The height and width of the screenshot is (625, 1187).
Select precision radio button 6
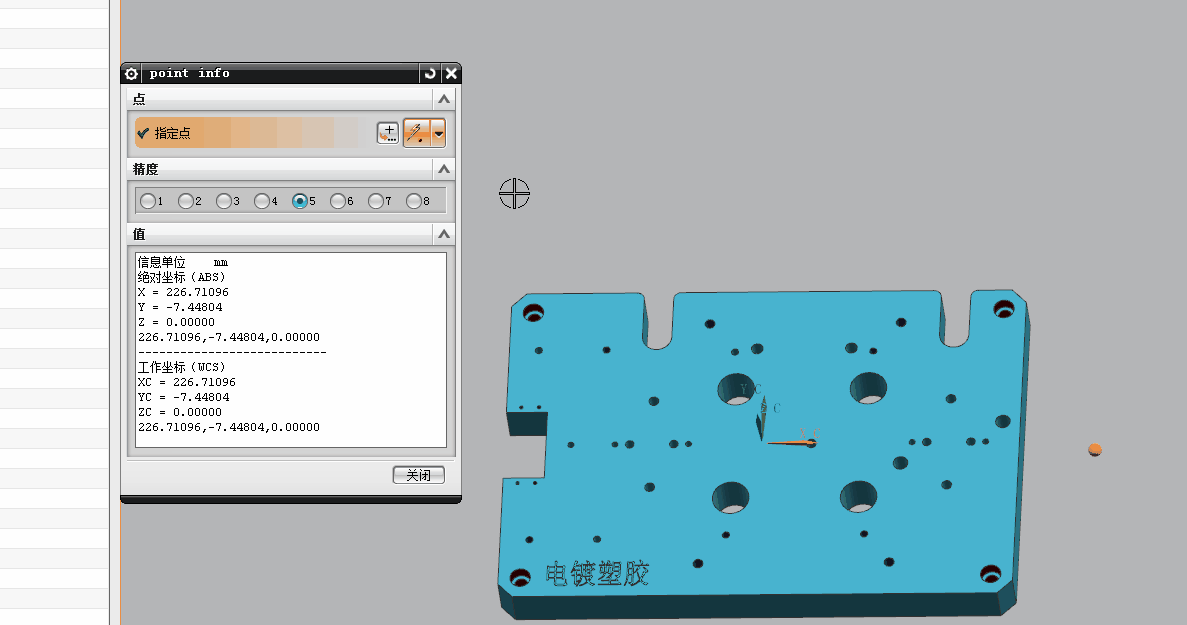tap(338, 201)
